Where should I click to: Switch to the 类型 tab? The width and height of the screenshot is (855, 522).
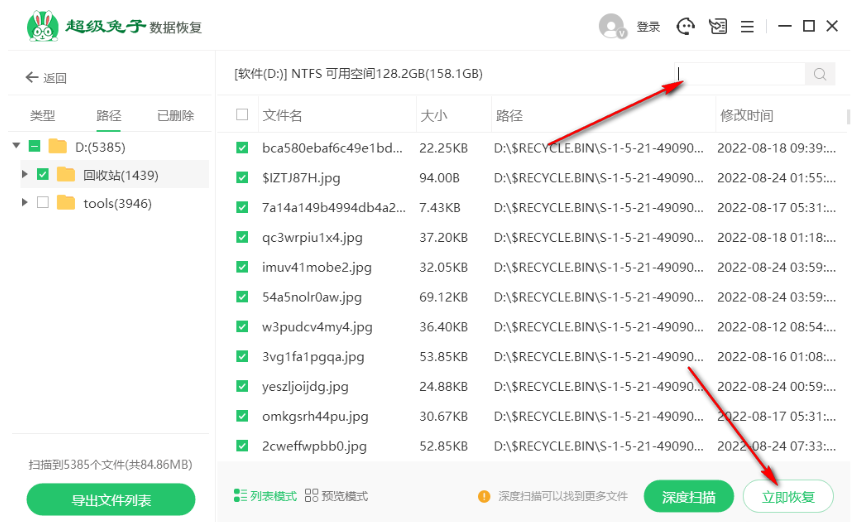click(x=42, y=115)
